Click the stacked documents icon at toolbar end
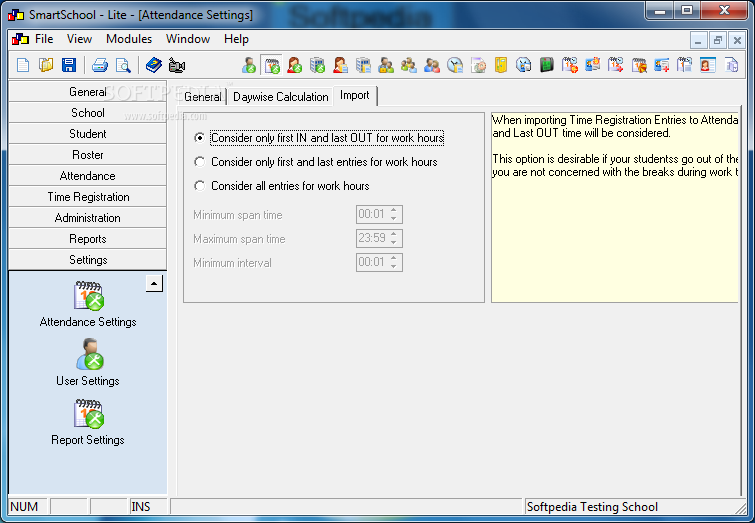This screenshot has height=523, width=755. click(731, 65)
